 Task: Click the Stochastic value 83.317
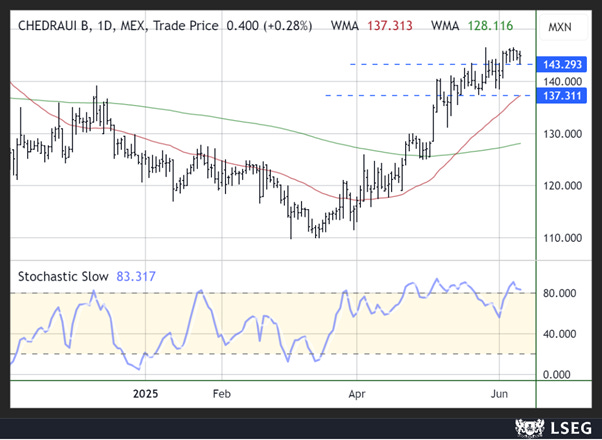tap(136, 276)
